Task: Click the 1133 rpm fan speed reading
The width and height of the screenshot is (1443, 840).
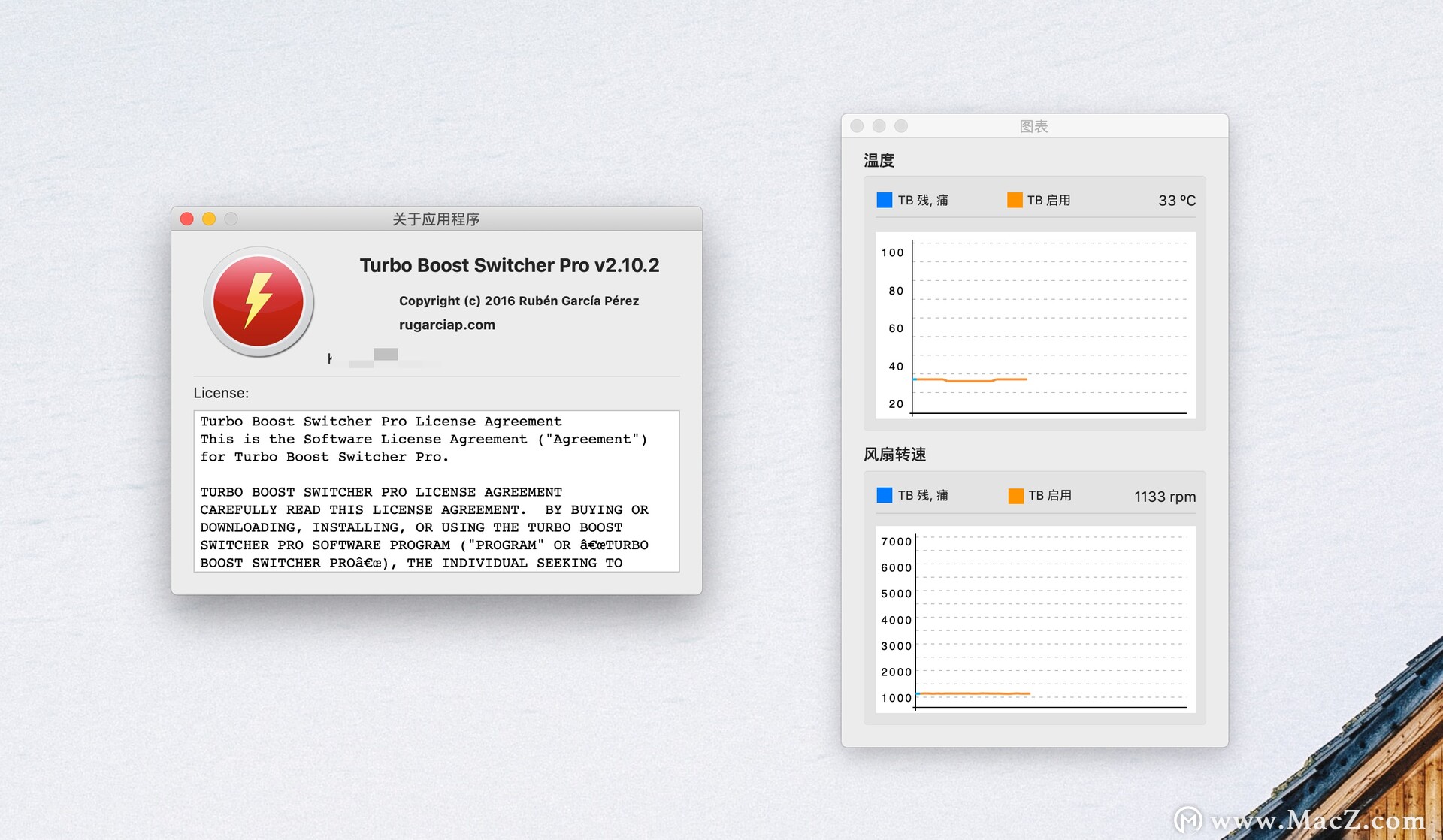Action: (x=1165, y=497)
